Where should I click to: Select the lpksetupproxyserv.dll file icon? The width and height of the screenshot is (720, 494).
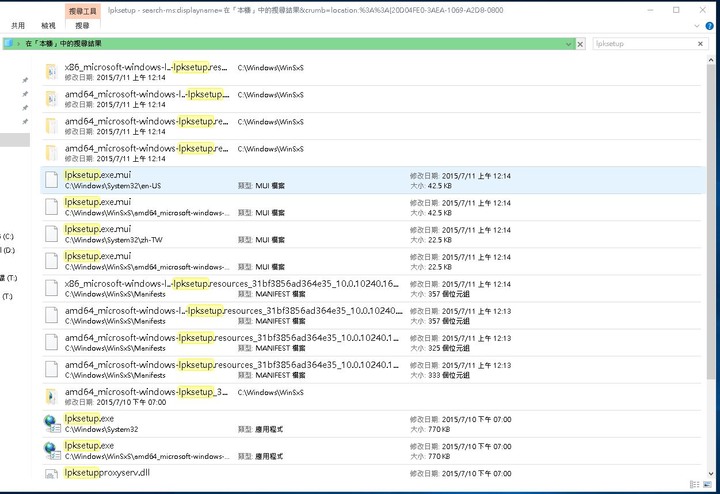click(x=51, y=473)
